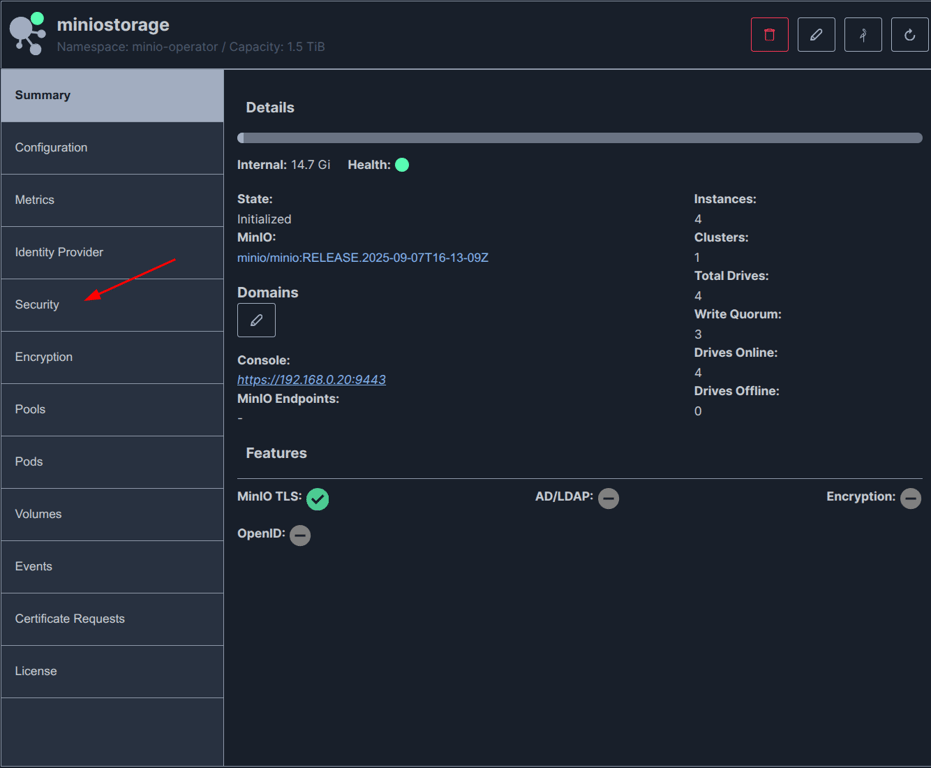This screenshot has height=768, width=931.
Task: Click the Total Drives label
Action: (731, 276)
